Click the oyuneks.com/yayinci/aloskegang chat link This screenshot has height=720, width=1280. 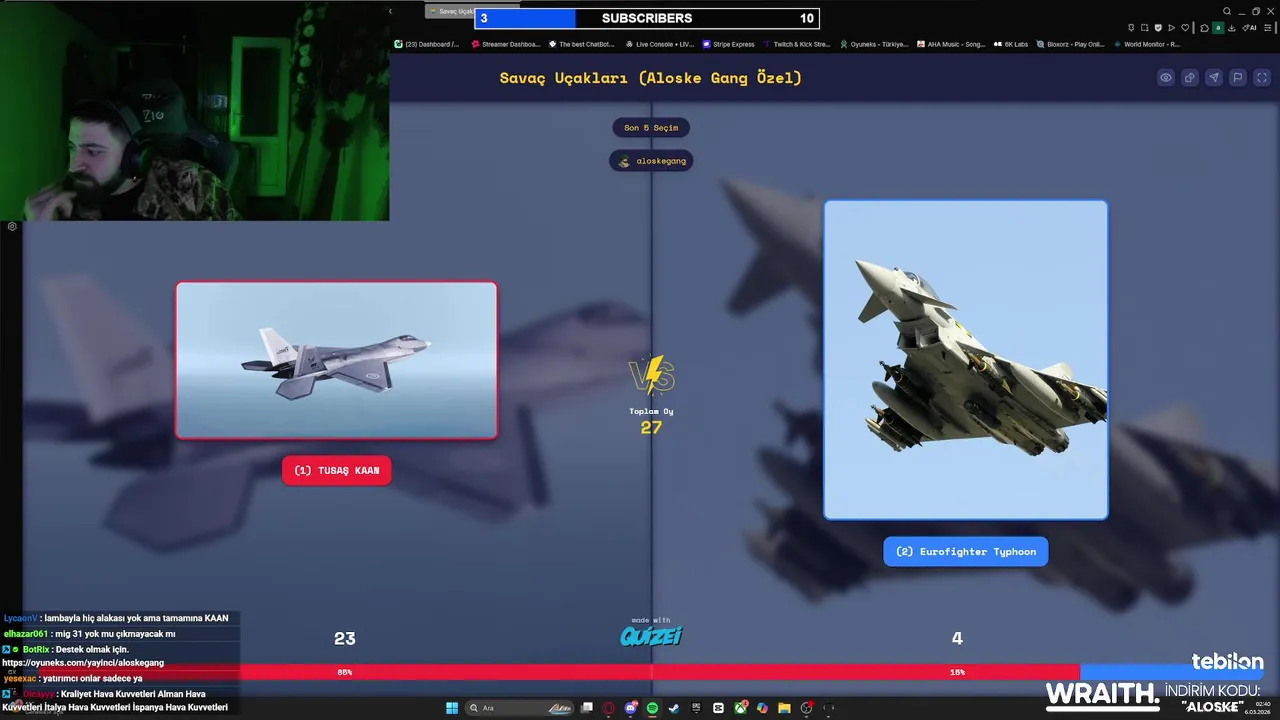83,662
